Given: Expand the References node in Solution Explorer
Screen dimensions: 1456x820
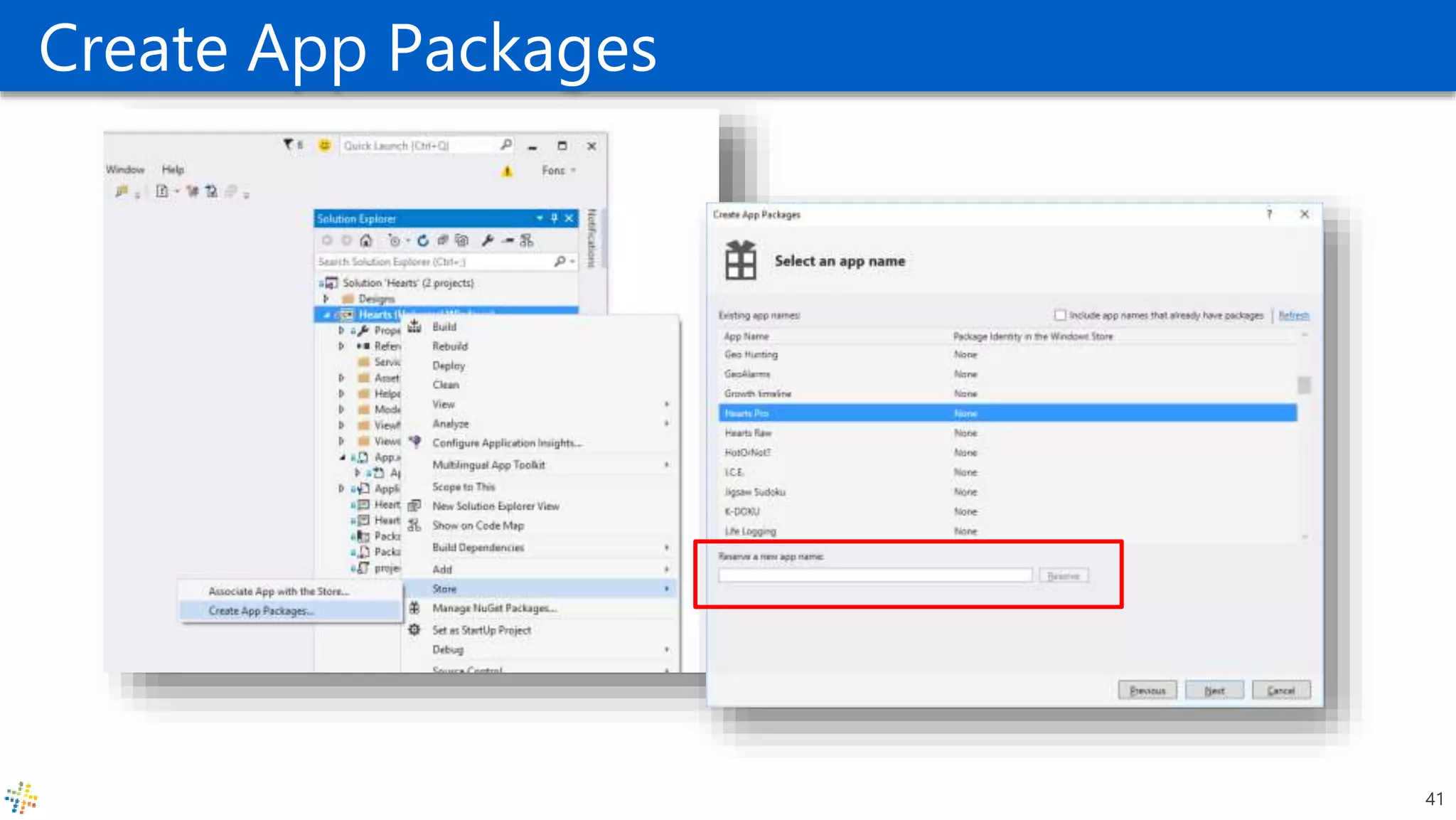Looking at the screenshot, I should click(x=341, y=346).
